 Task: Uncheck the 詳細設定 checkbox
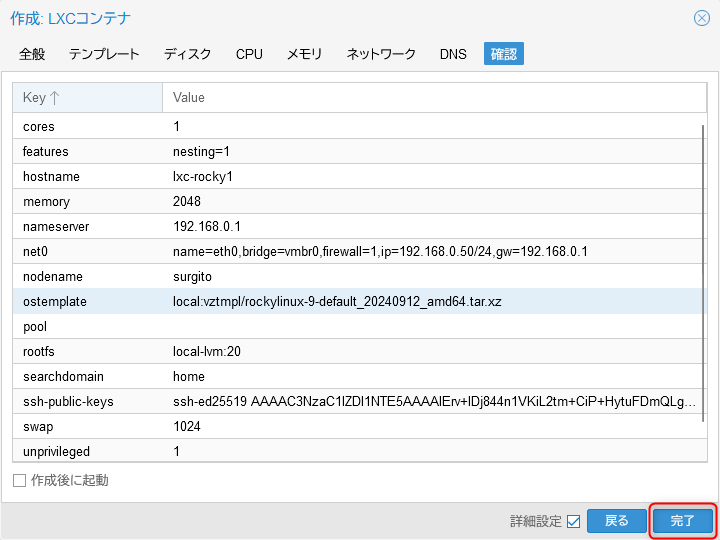click(x=573, y=521)
